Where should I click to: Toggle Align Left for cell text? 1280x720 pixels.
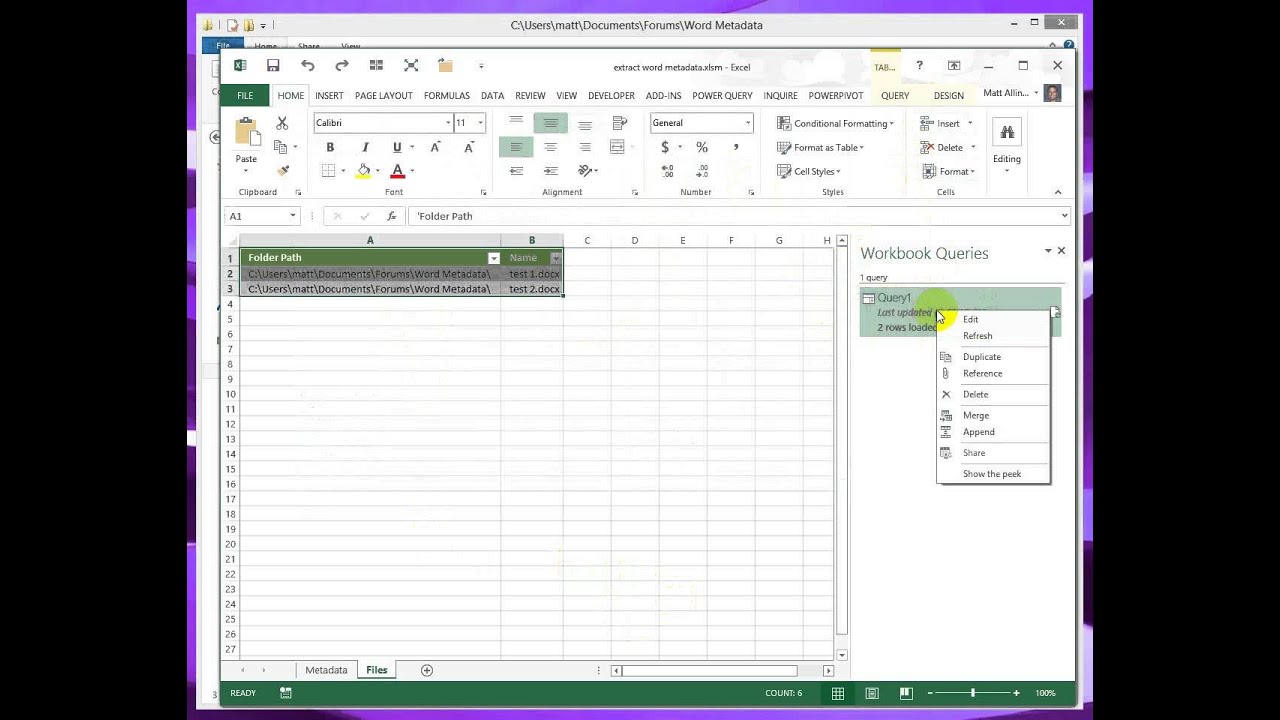pyautogui.click(x=516, y=147)
